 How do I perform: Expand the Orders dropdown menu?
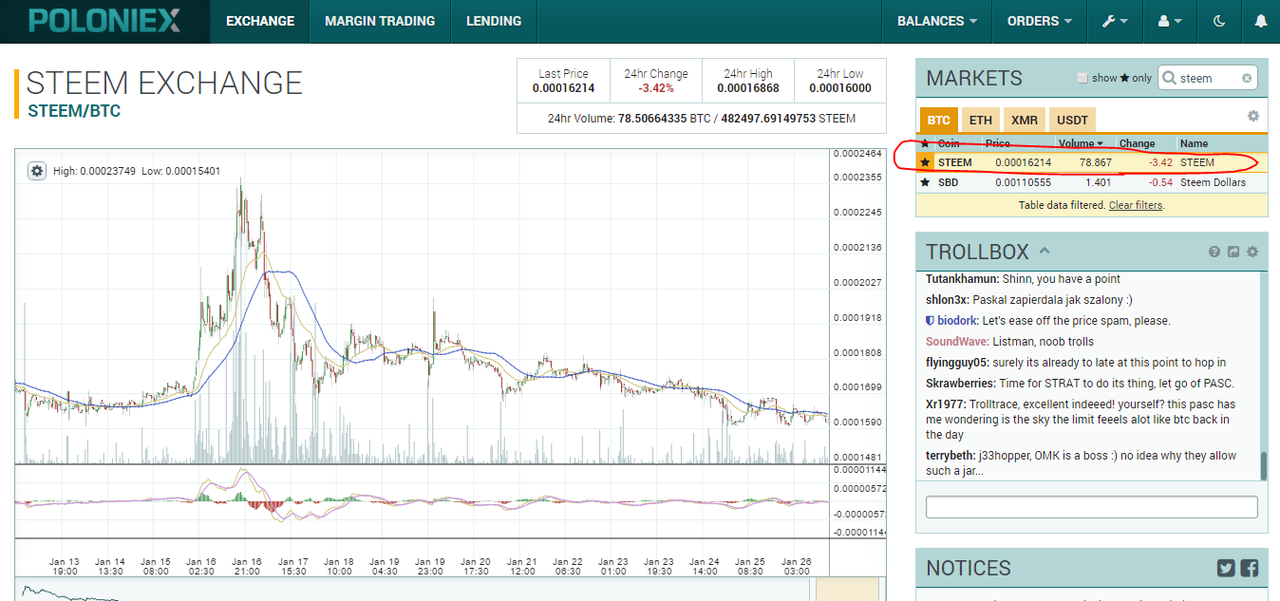coord(1039,21)
